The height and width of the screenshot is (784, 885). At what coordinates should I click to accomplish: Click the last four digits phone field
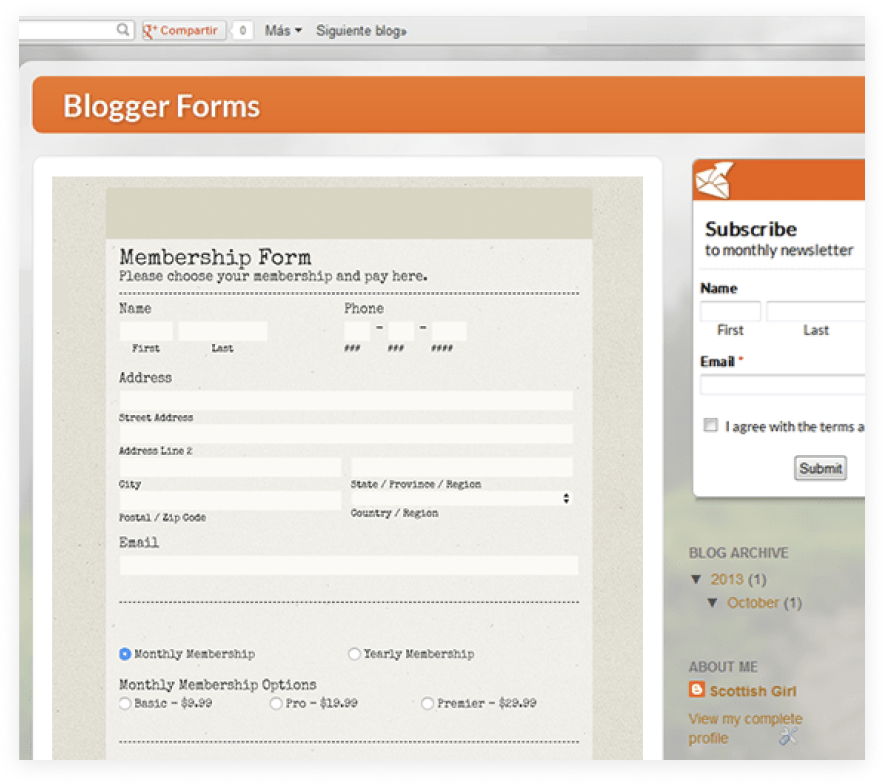449,331
